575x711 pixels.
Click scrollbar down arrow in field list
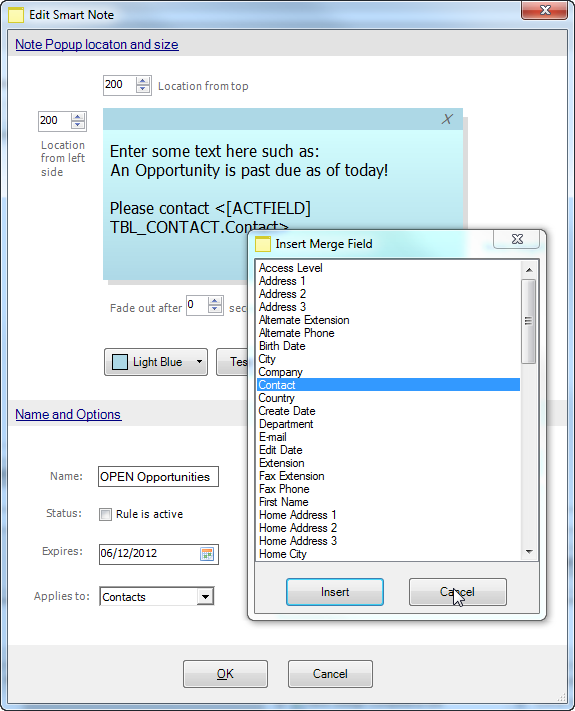[x=529, y=552]
